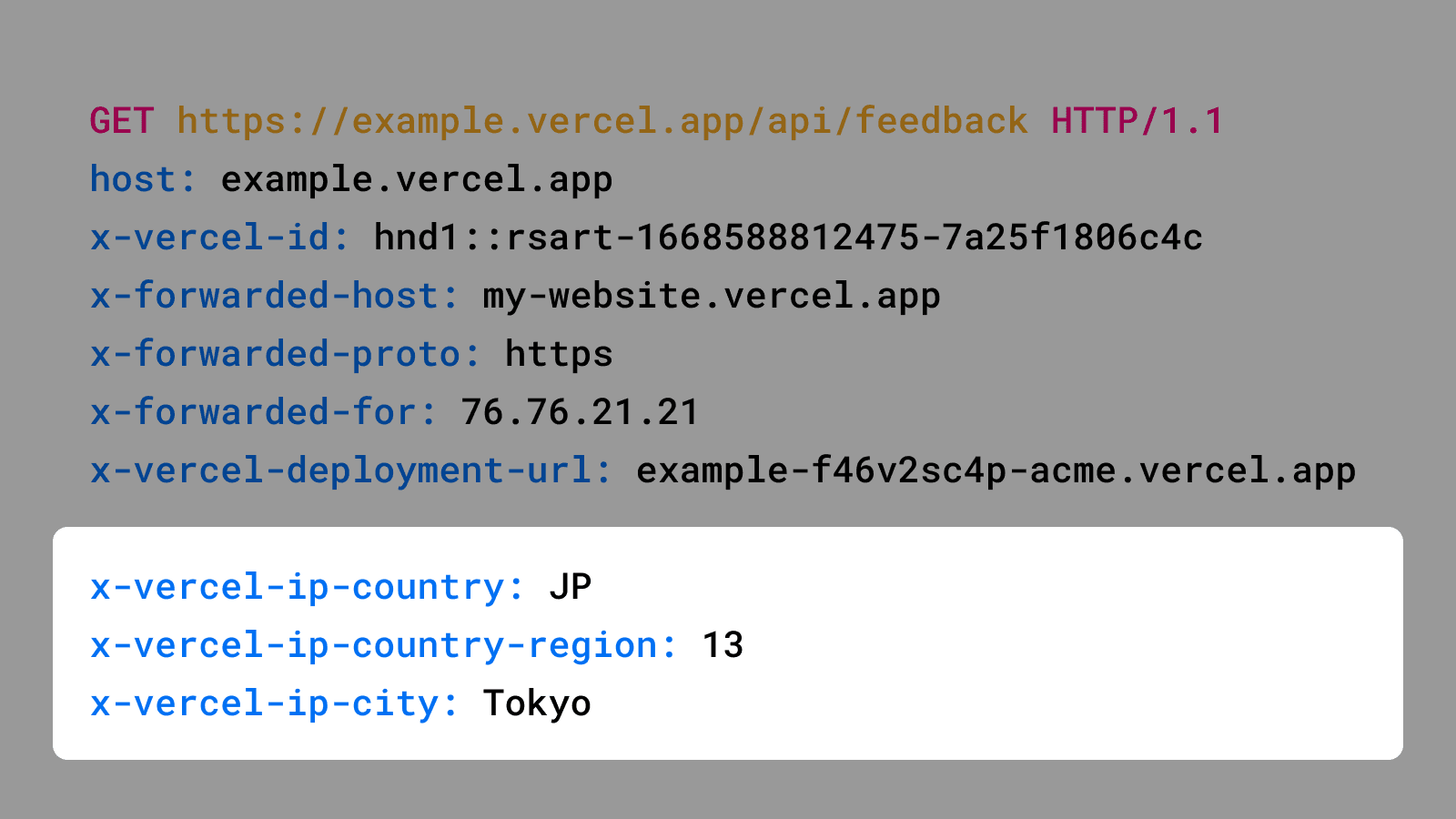Image resolution: width=1456 pixels, height=819 pixels.
Task: Open the example-f46v2sc4p-acme.vercel.app deployment URL
Action: (996, 470)
